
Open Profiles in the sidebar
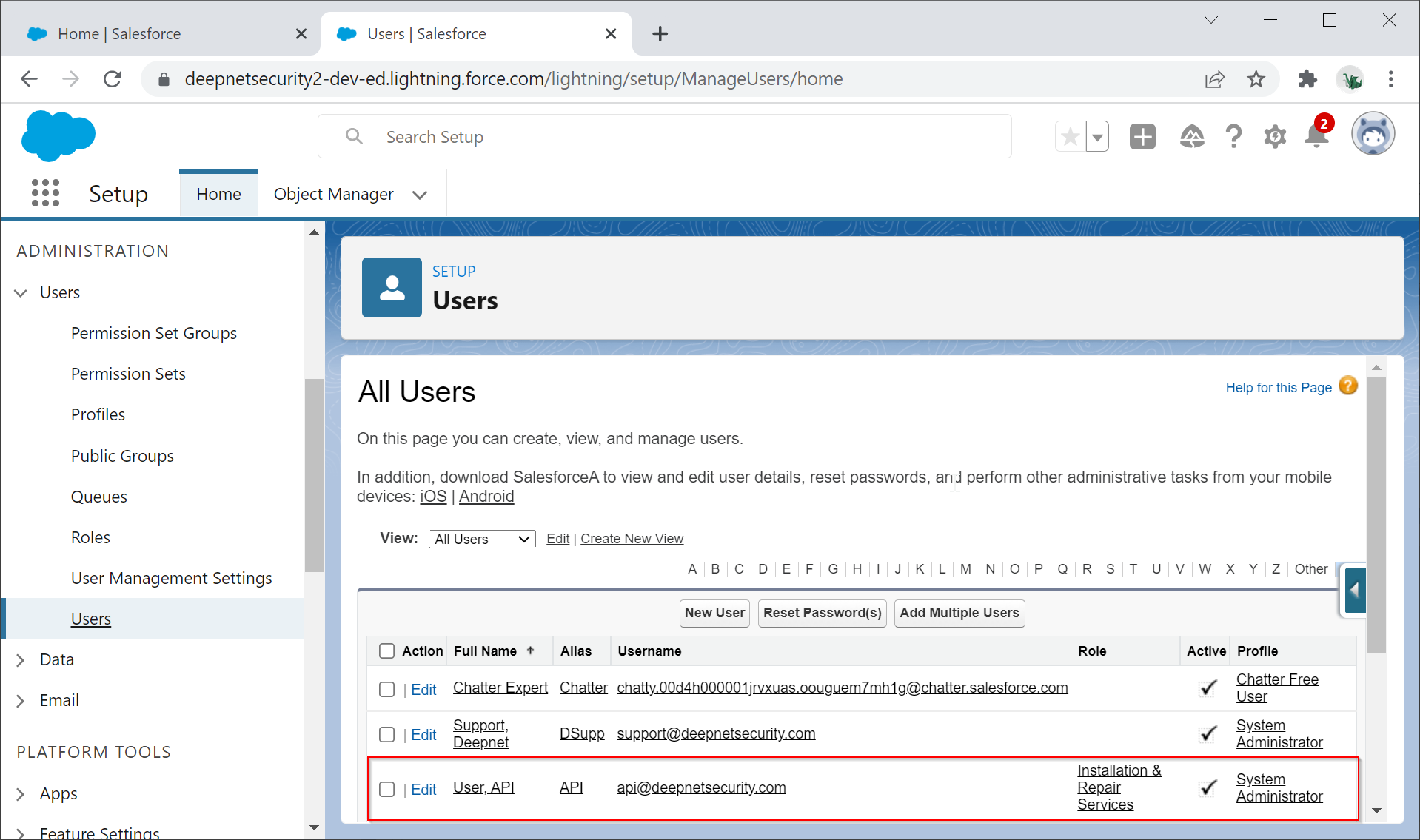point(98,415)
